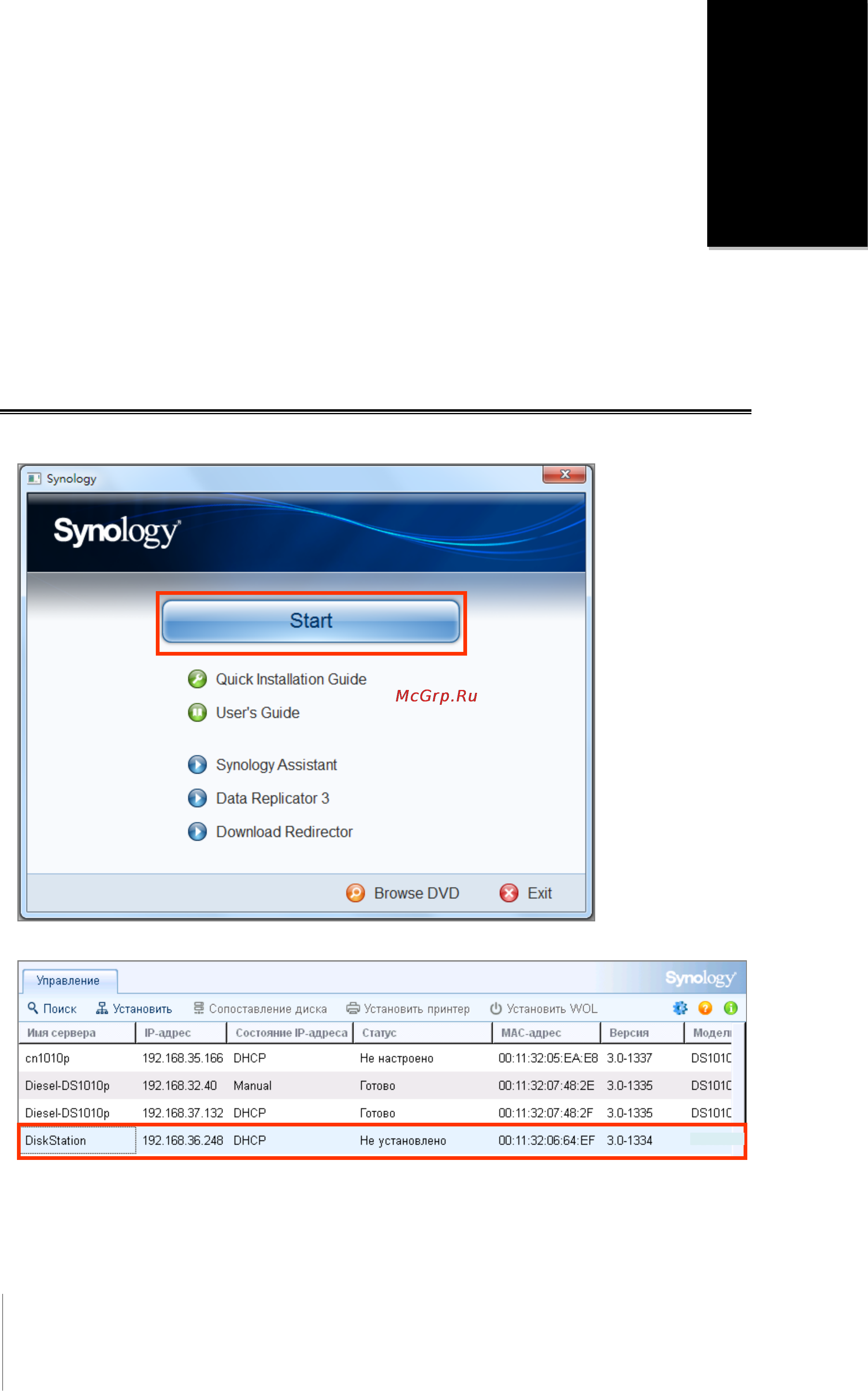Click the arrow icon next to Download Redirector
The height and width of the screenshot is (1391, 868).
point(198,832)
